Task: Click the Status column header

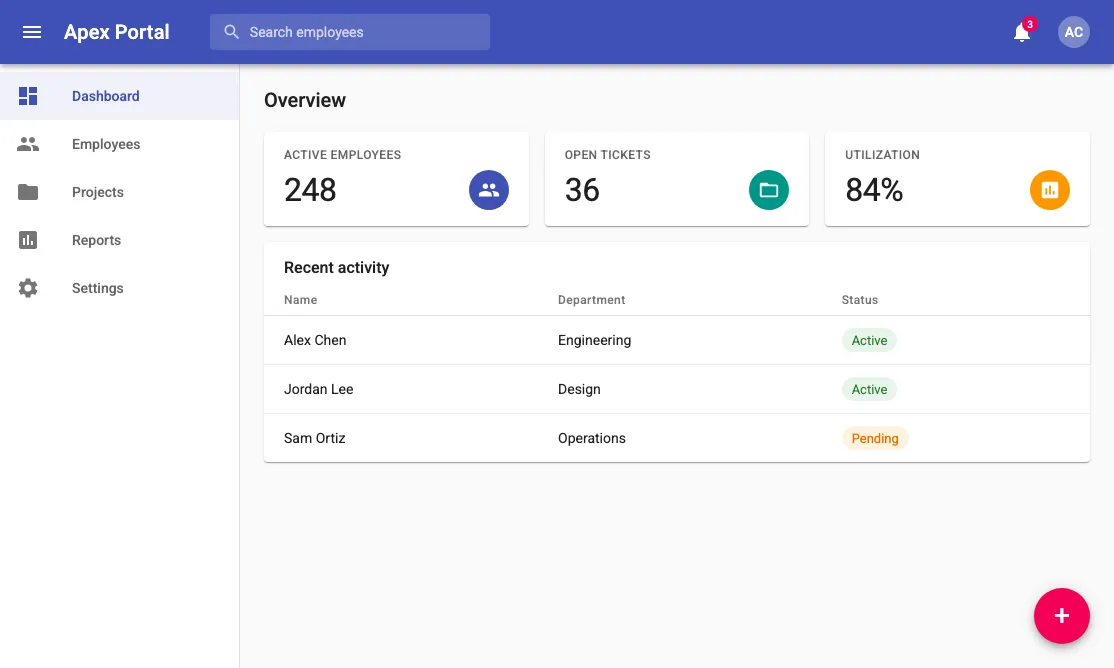Action: (x=860, y=300)
